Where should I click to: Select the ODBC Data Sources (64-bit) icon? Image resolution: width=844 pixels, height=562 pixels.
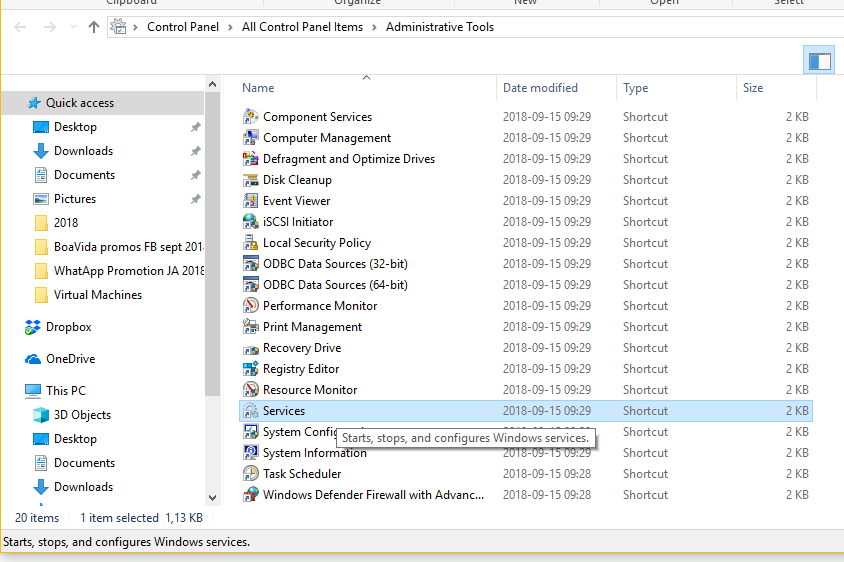pyautogui.click(x=250, y=285)
